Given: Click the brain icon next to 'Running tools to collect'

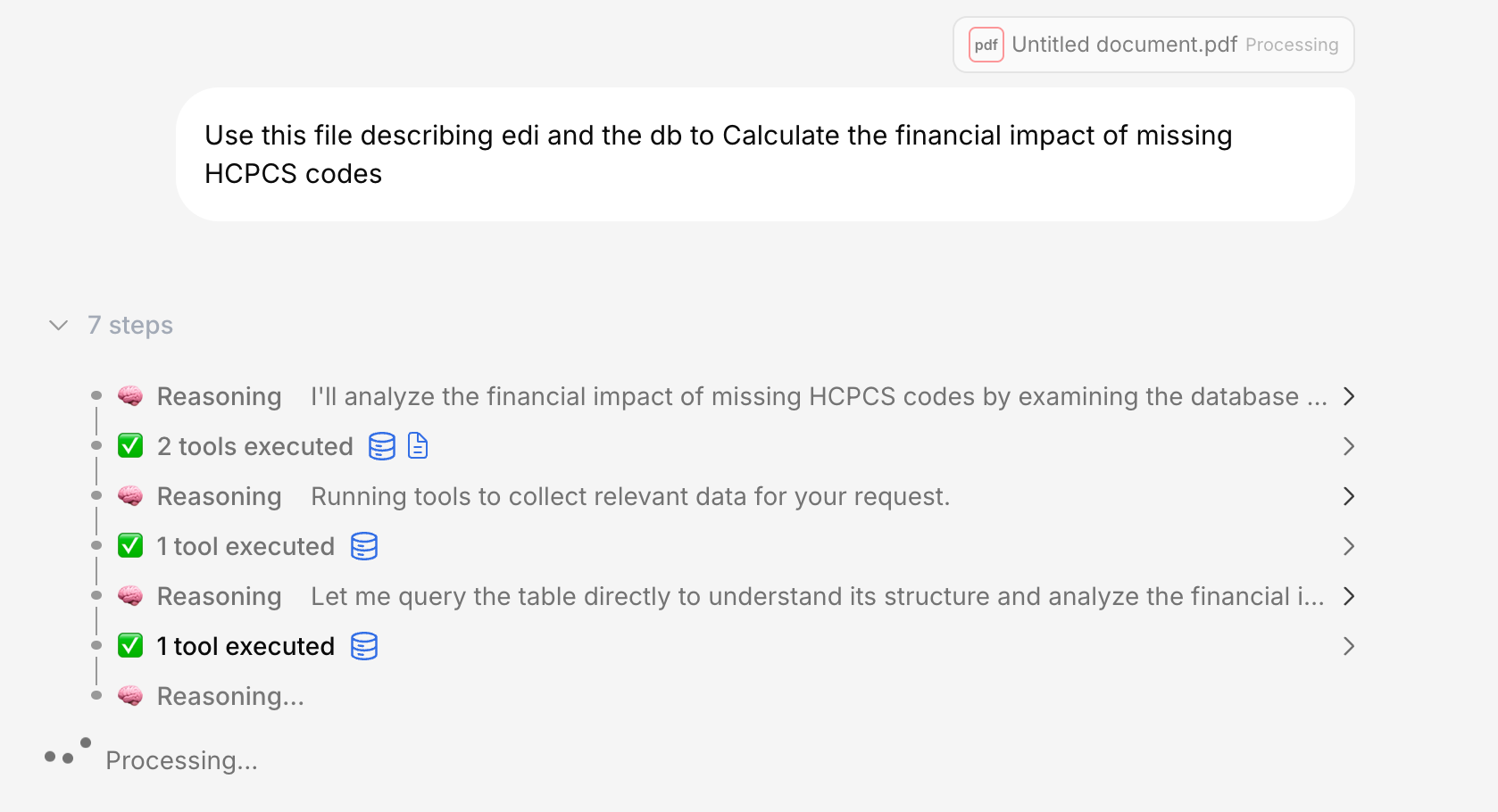Looking at the screenshot, I should [x=130, y=496].
